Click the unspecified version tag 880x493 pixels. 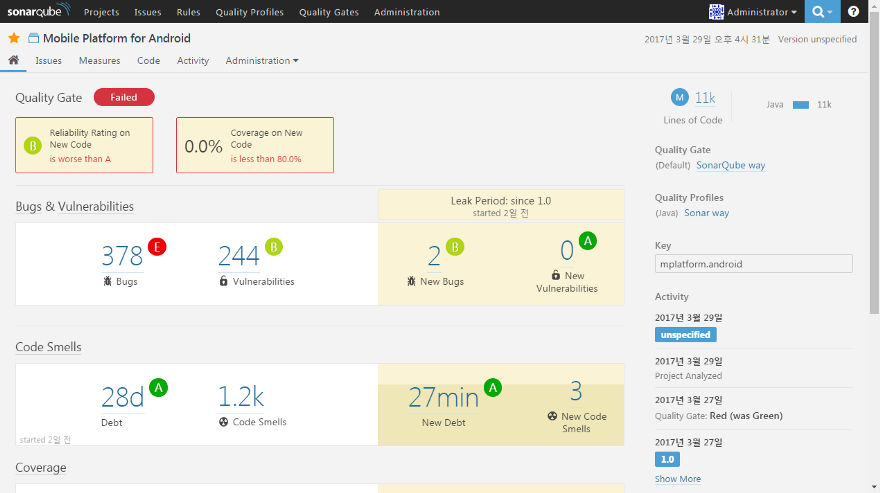point(685,335)
